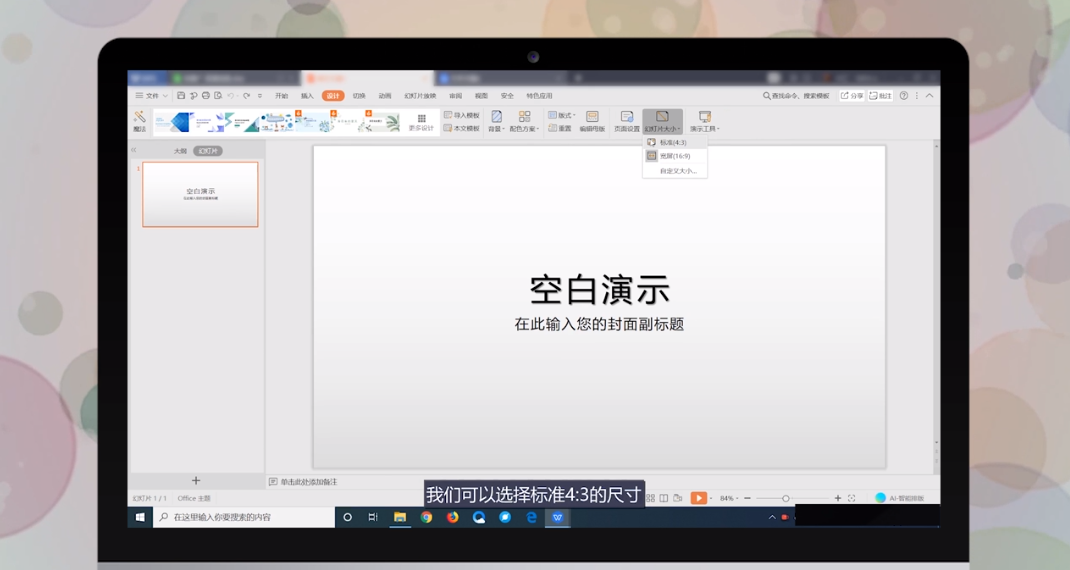Open AI-智能排版 smart layout

coord(899,498)
